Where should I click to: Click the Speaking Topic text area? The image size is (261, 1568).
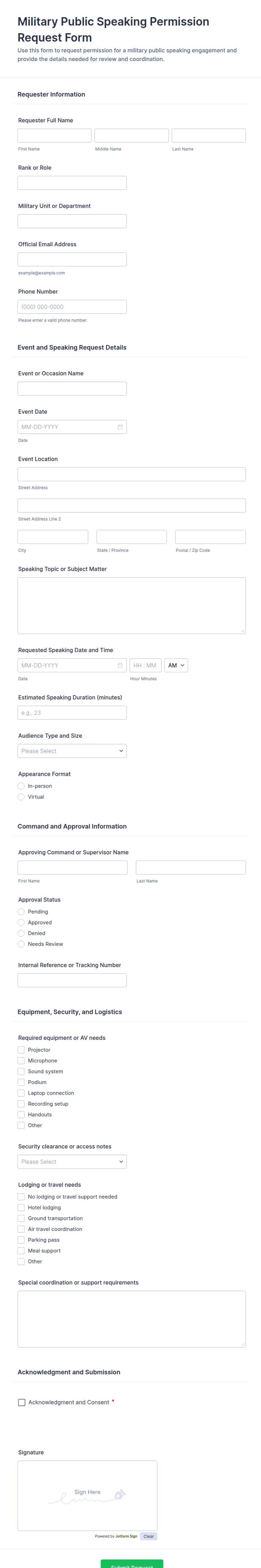click(x=131, y=605)
